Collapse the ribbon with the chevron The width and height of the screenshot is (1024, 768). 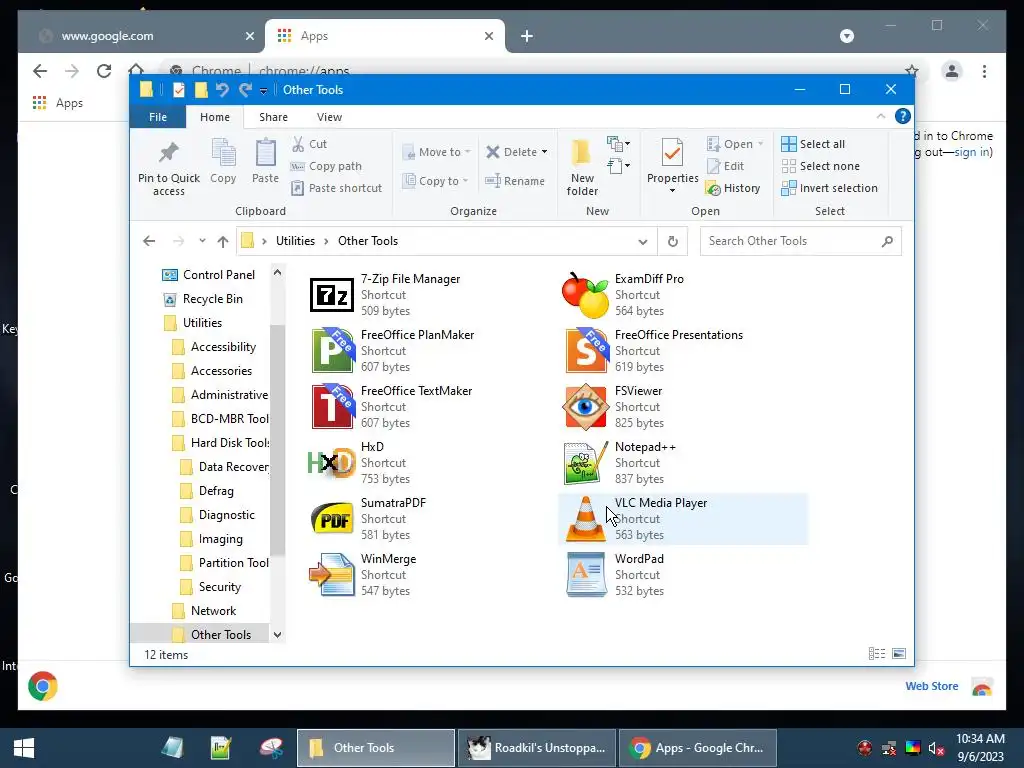[x=881, y=116]
